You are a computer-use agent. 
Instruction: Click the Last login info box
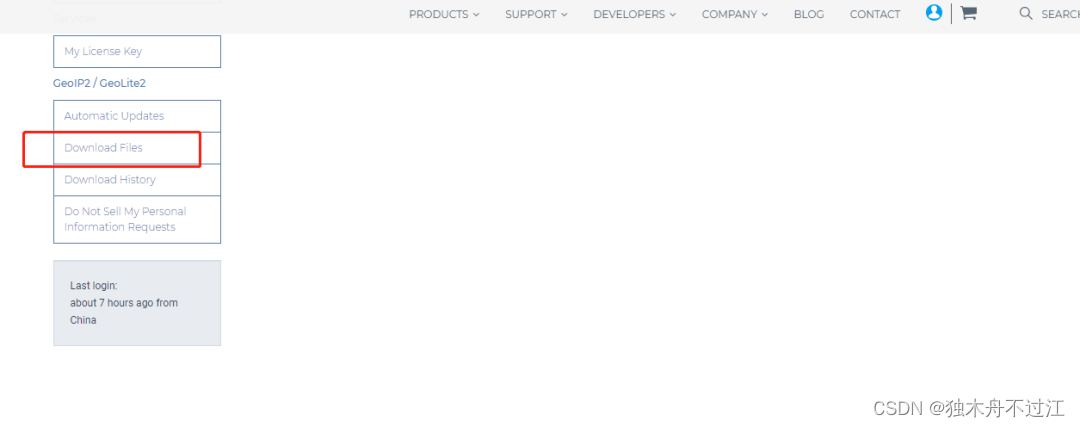137,303
